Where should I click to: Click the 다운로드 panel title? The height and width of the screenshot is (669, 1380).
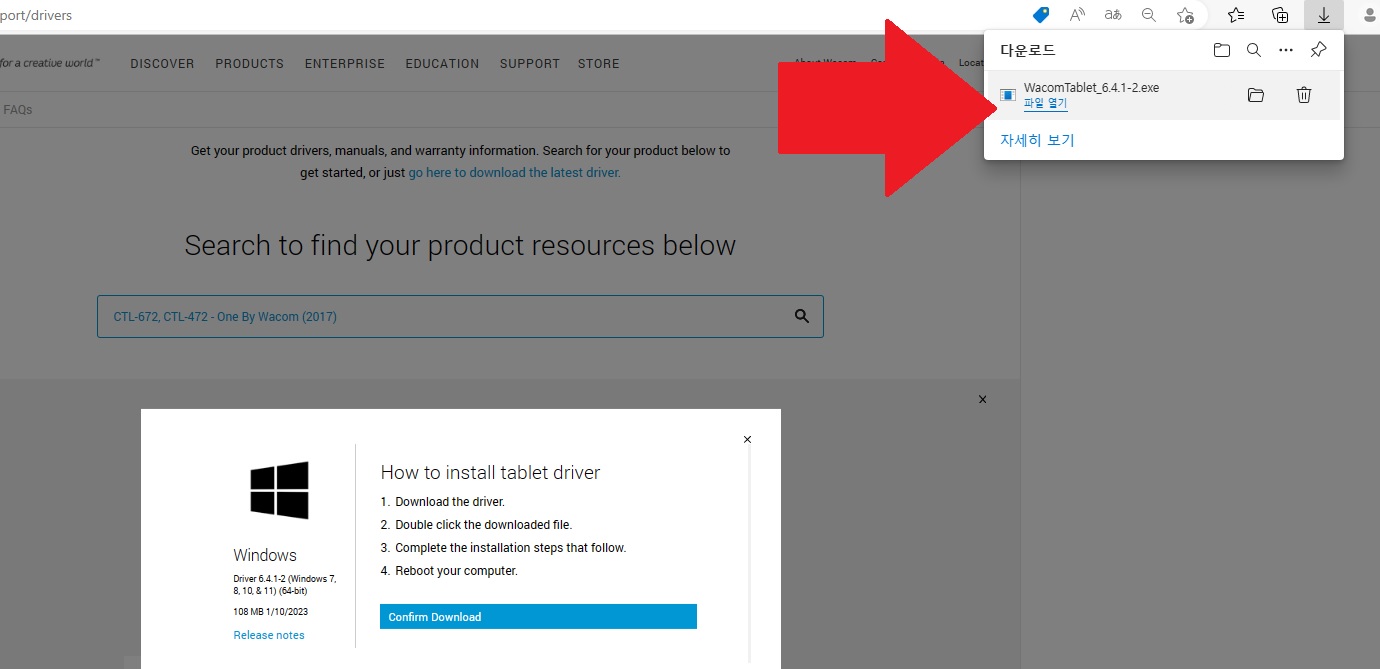[x=1027, y=50]
